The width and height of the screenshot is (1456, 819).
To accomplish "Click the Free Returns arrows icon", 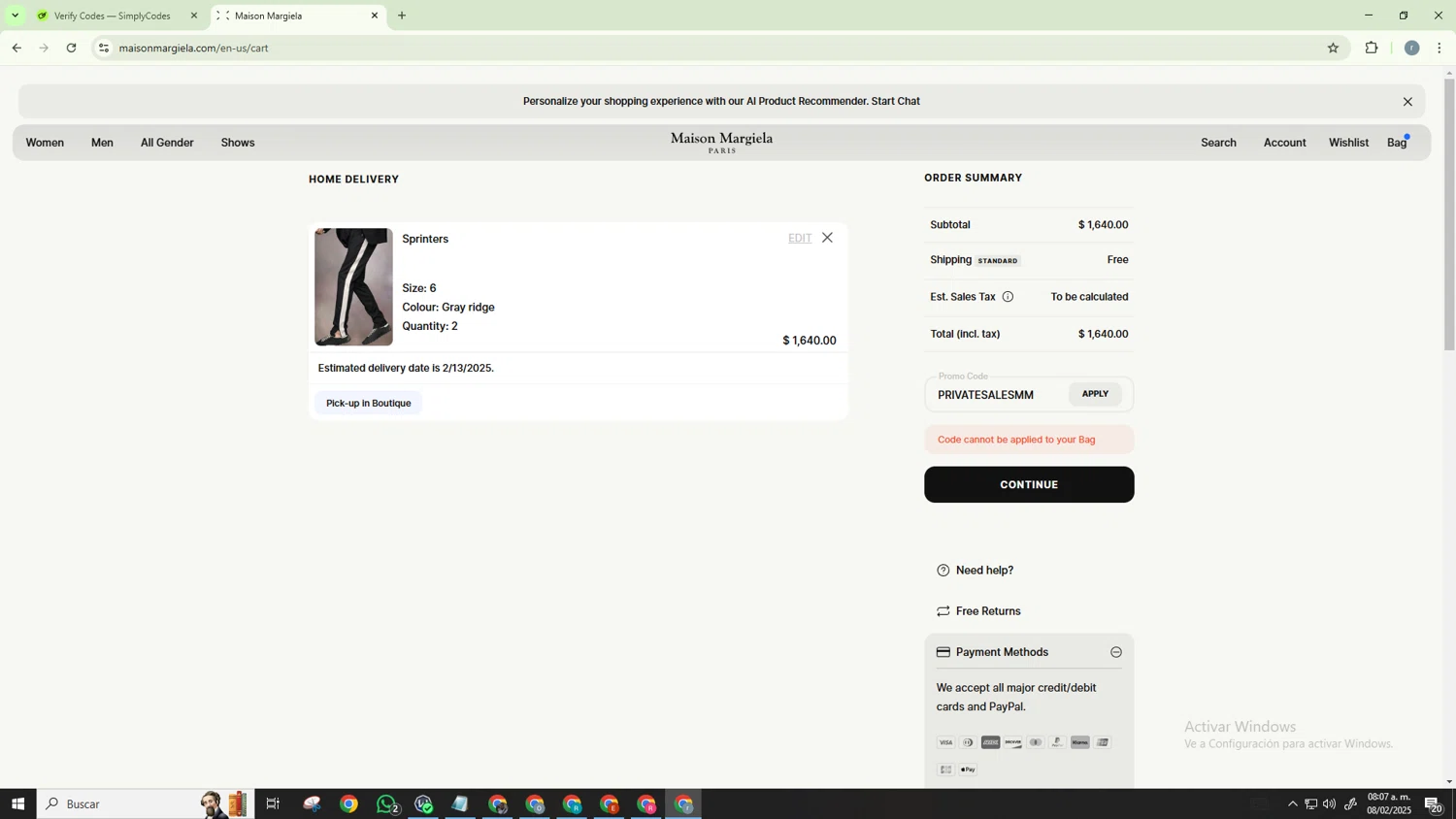I will (943, 611).
